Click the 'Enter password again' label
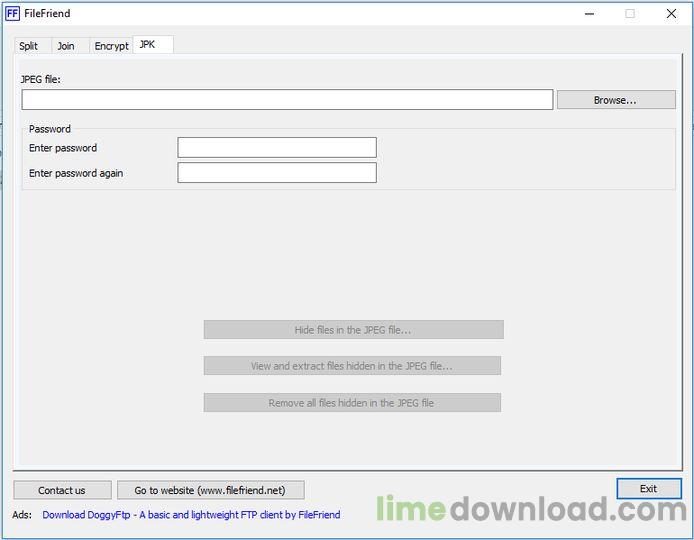The width and height of the screenshot is (694, 540). pyautogui.click(x=76, y=173)
